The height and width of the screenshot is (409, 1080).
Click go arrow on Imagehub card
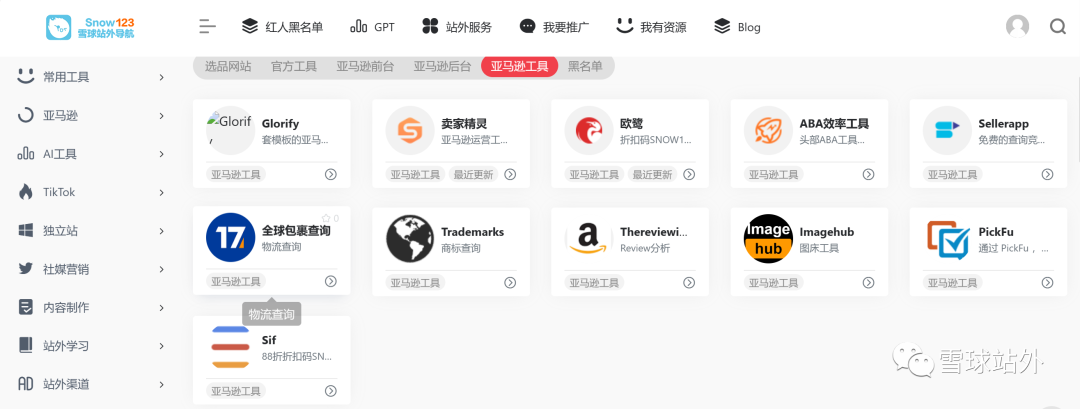tap(869, 282)
